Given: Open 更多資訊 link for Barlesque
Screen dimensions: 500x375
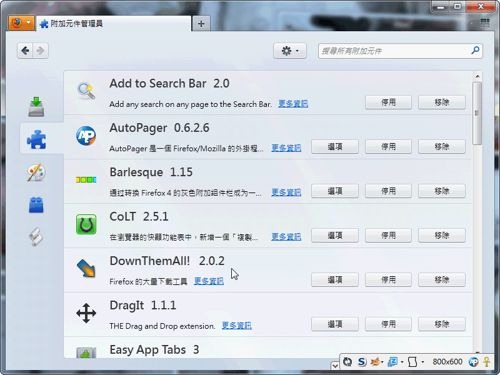Looking at the screenshot, I should tap(286, 192).
